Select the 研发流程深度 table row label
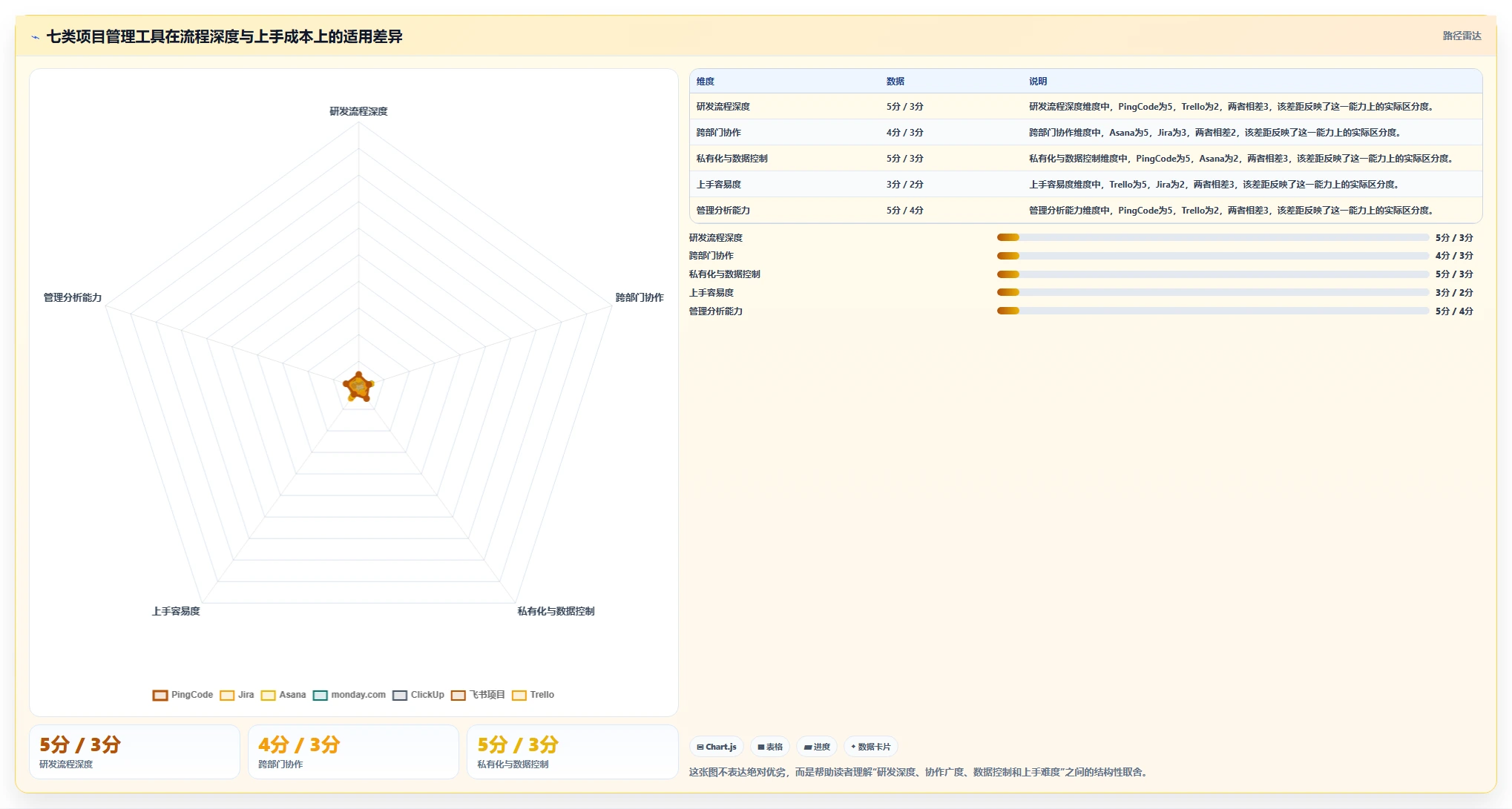This screenshot has width=1512, height=809. pyautogui.click(x=723, y=107)
